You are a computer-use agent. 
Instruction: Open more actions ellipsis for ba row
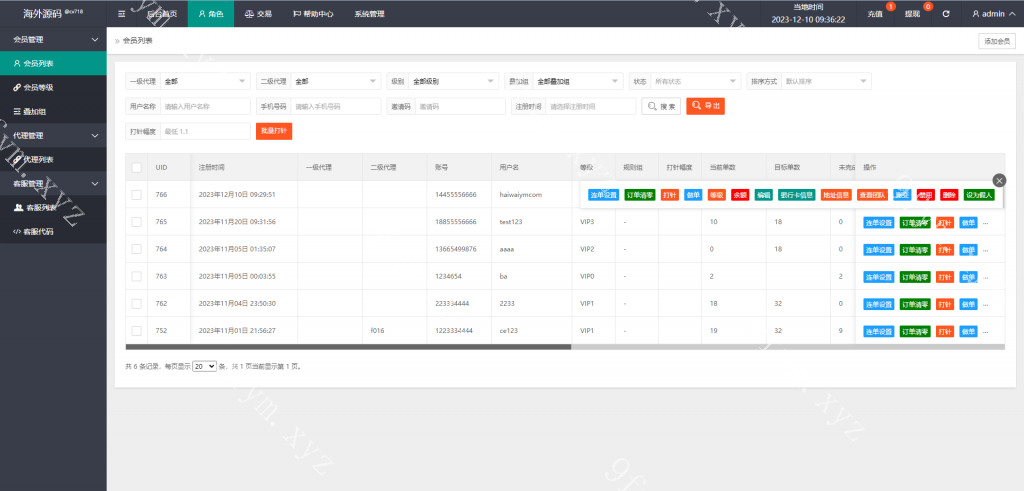985,277
